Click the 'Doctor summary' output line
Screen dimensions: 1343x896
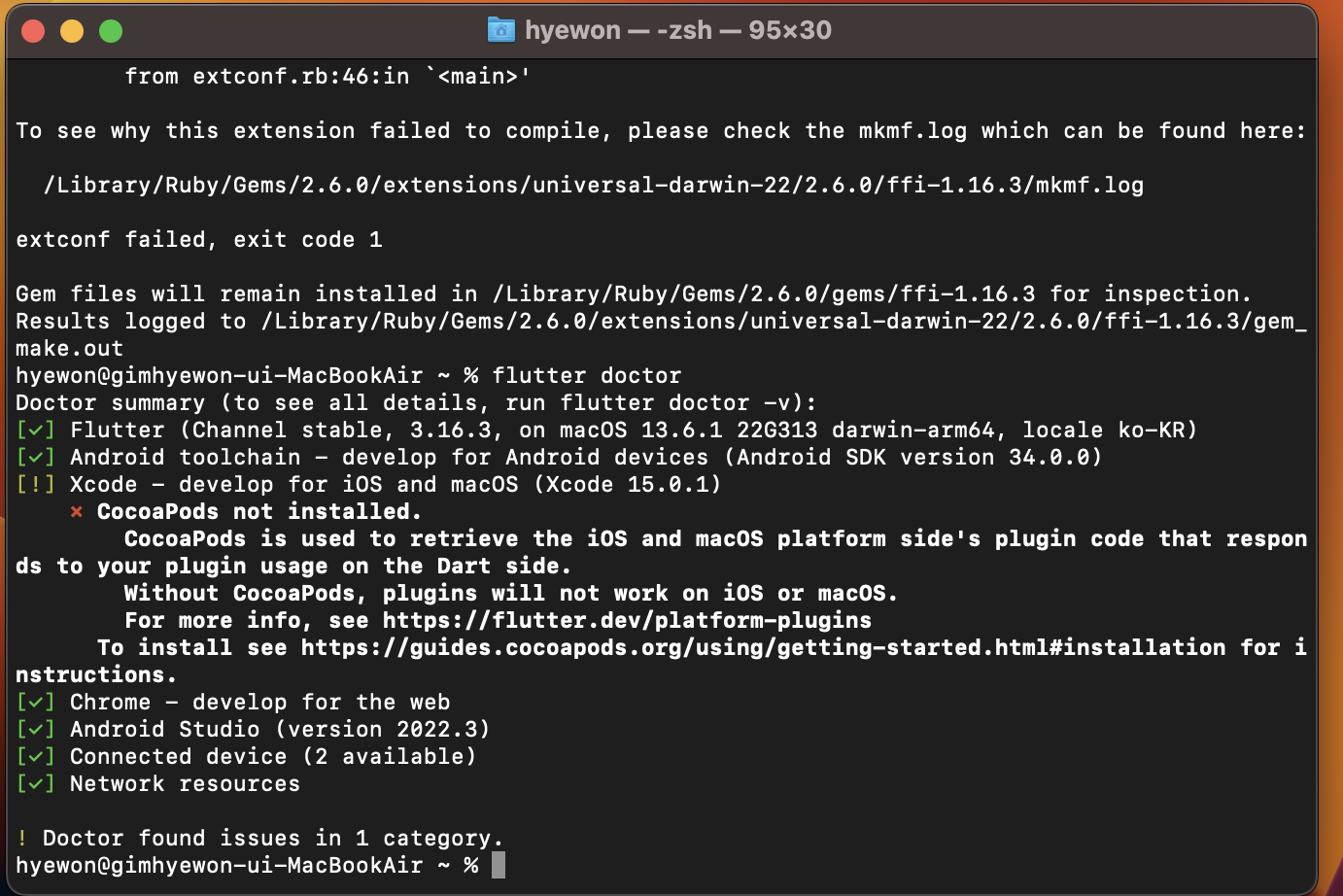tap(416, 402)
